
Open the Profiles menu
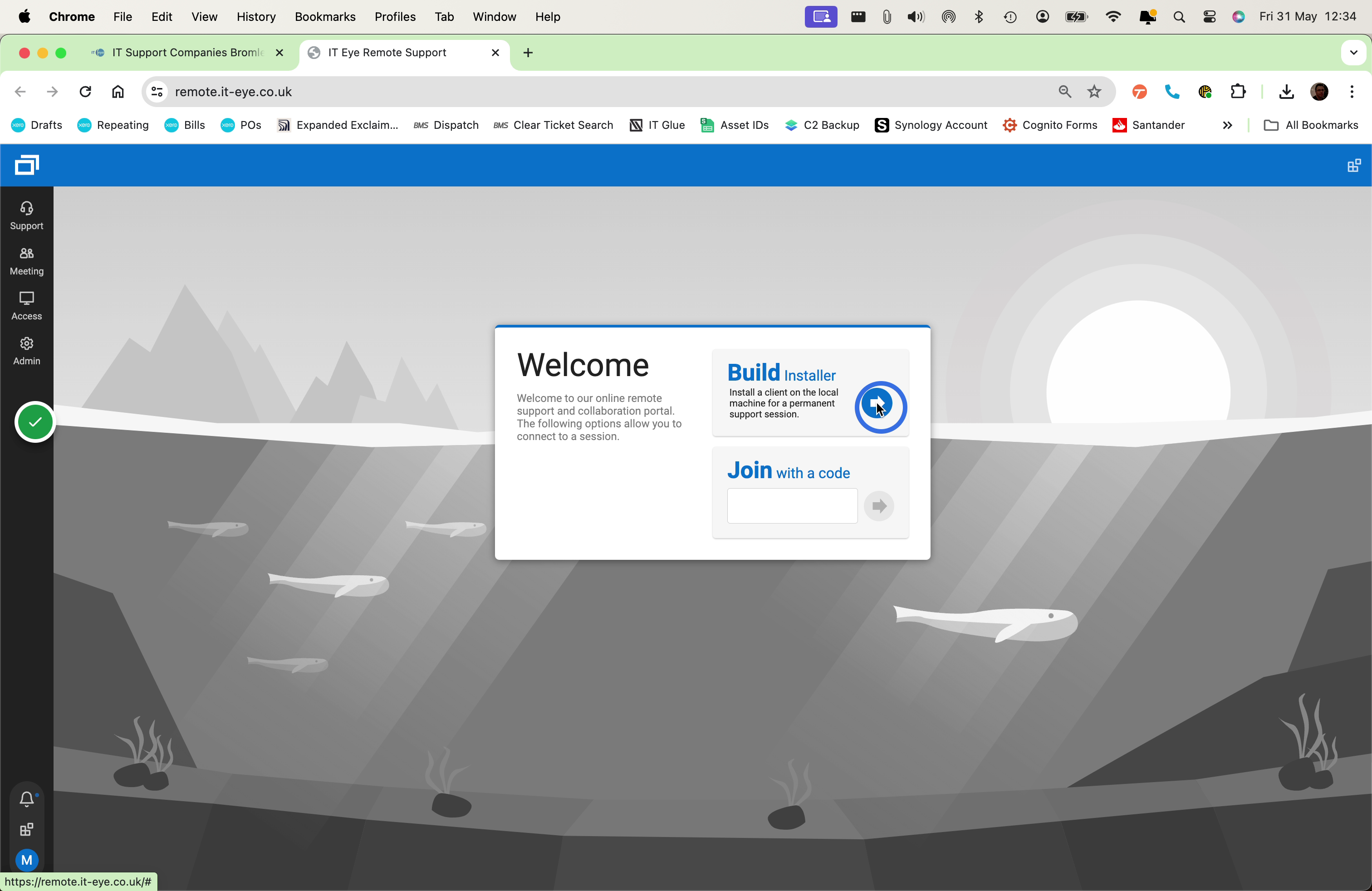pos(395,17)
